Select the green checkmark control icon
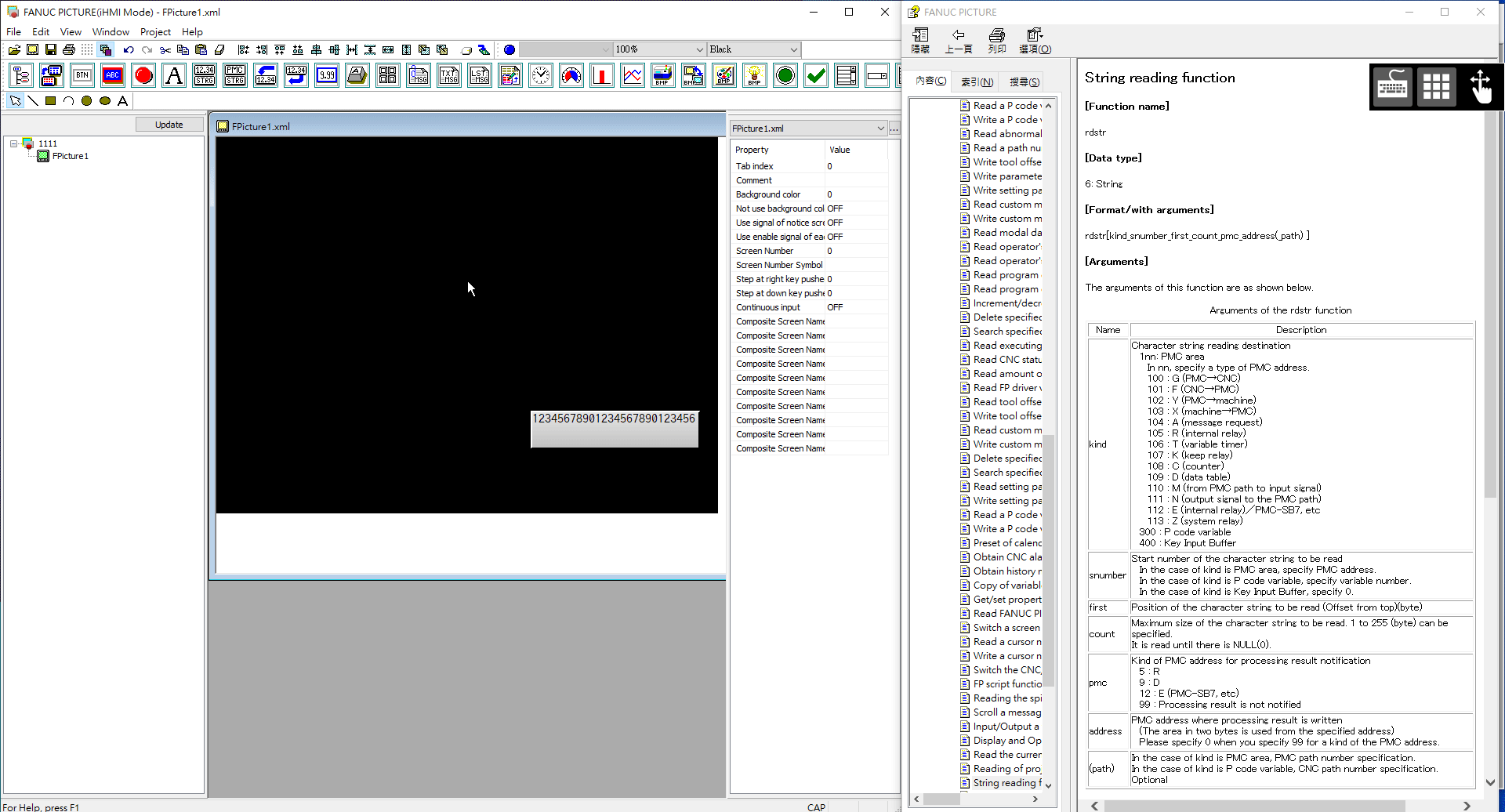 pyautogui.click(x=816, y=75)
